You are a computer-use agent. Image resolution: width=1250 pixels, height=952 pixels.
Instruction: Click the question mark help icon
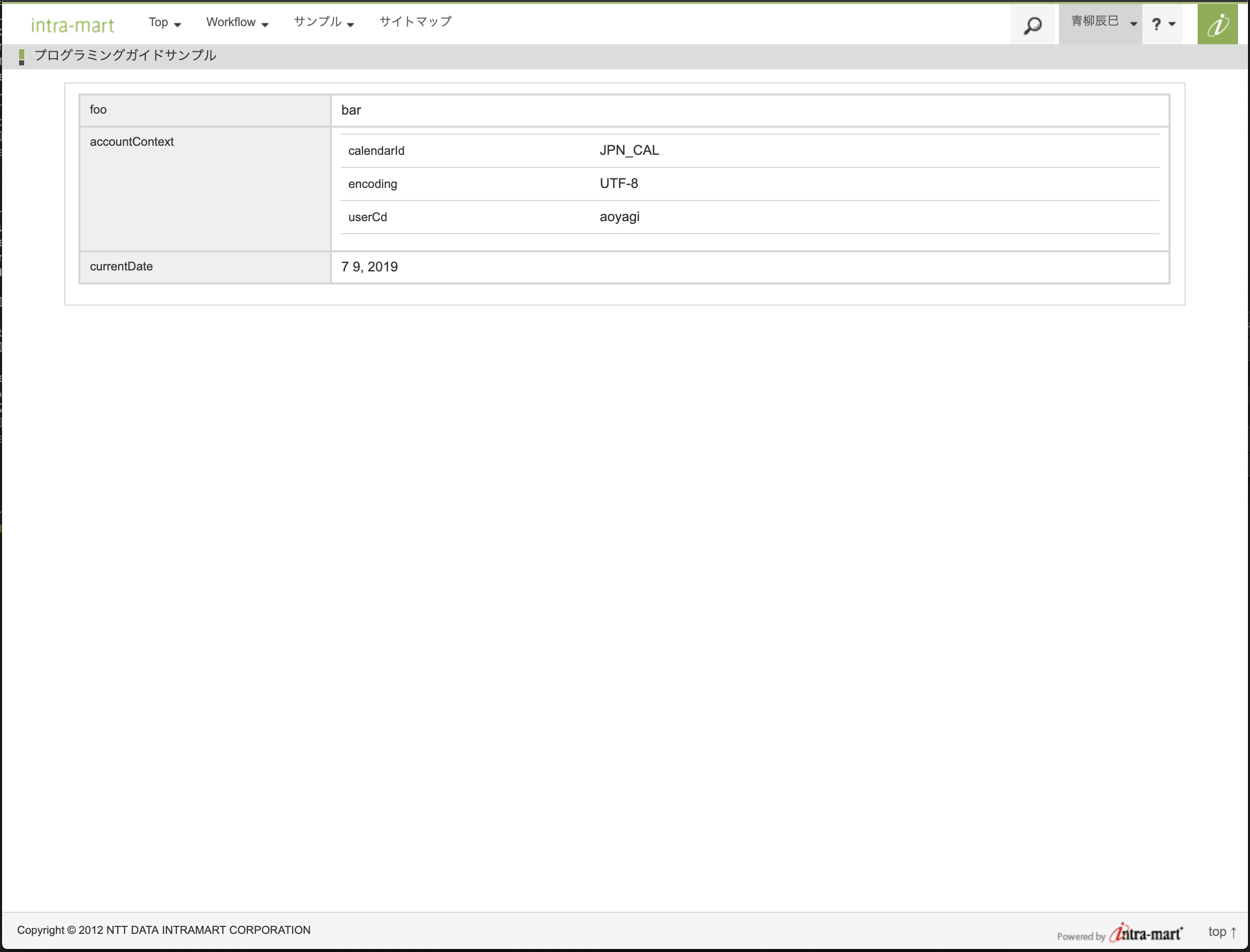click(x=1156, y=24)
